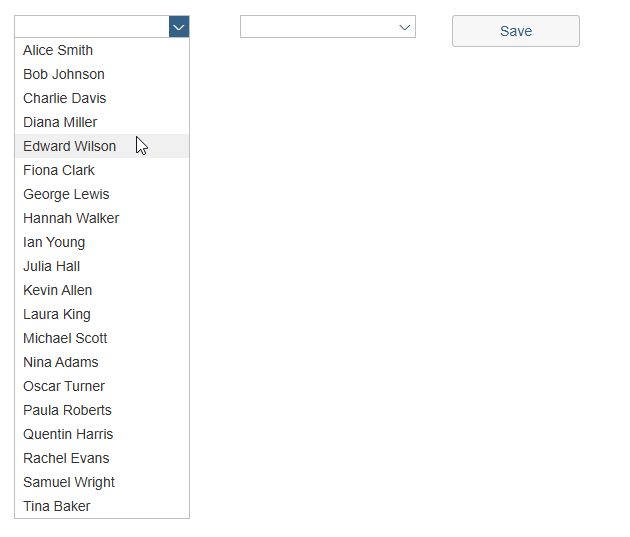Choose Hannah Walker from the options
630x537 pixels.
(x=71, y=218)
